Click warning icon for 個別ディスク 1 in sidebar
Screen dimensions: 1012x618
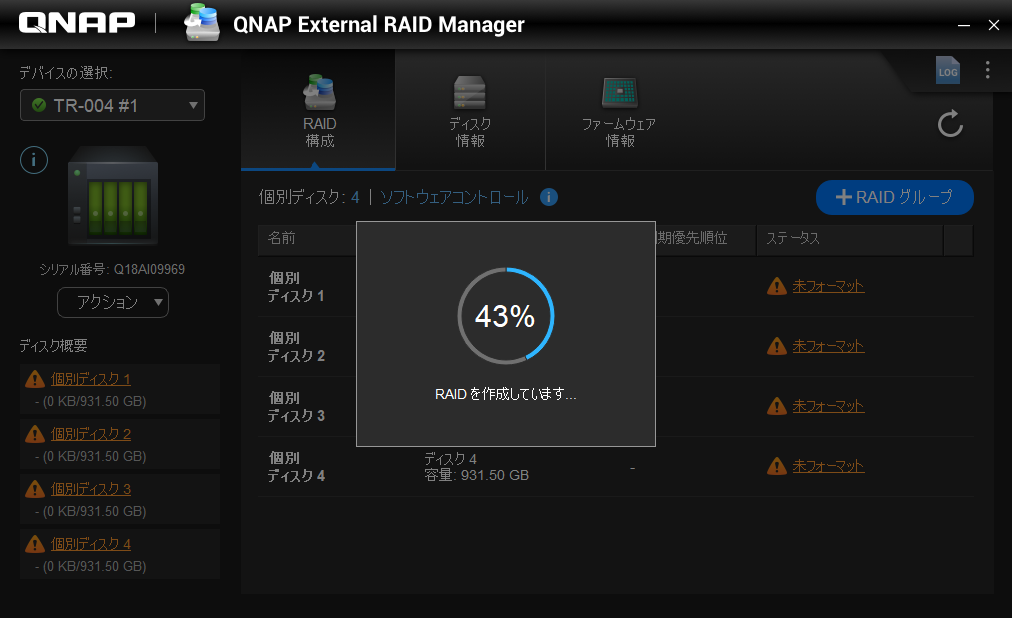[35, 379]
